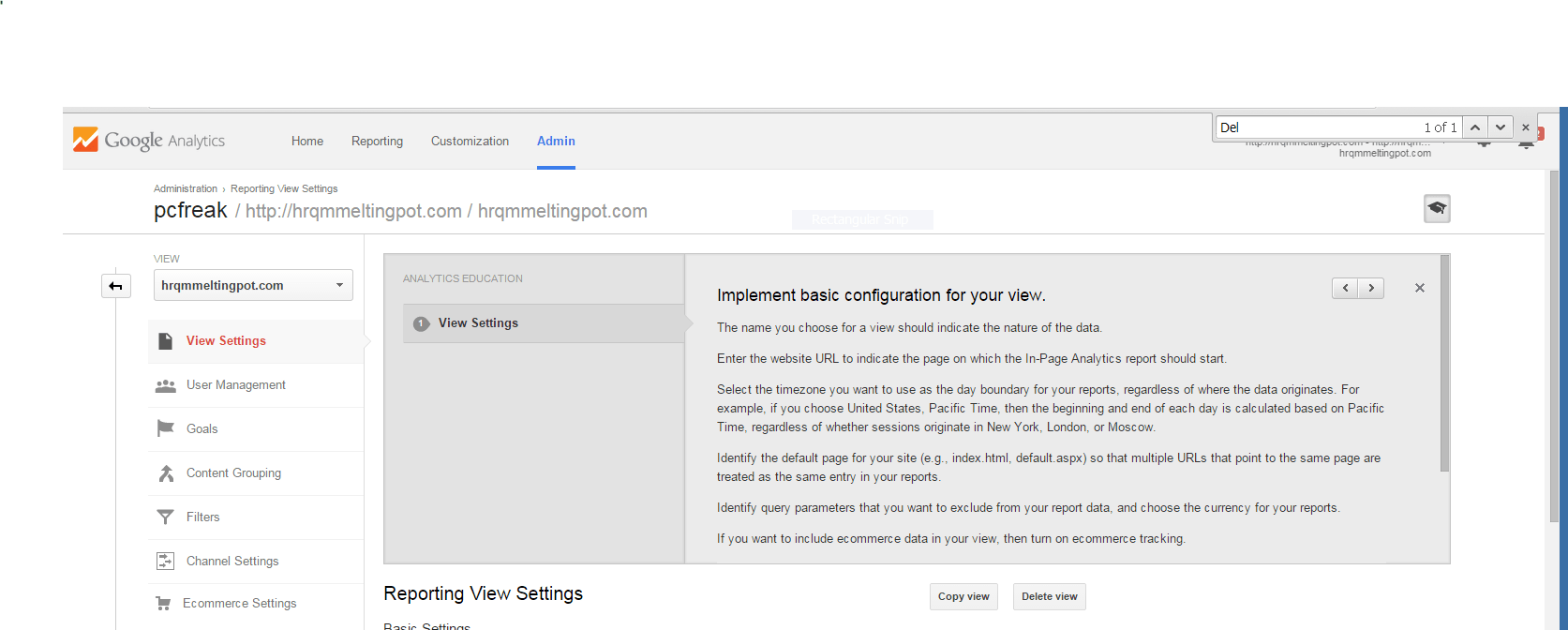Open Channel Settings
Viewport: 1568px width, 630px height.
(232, 562)
